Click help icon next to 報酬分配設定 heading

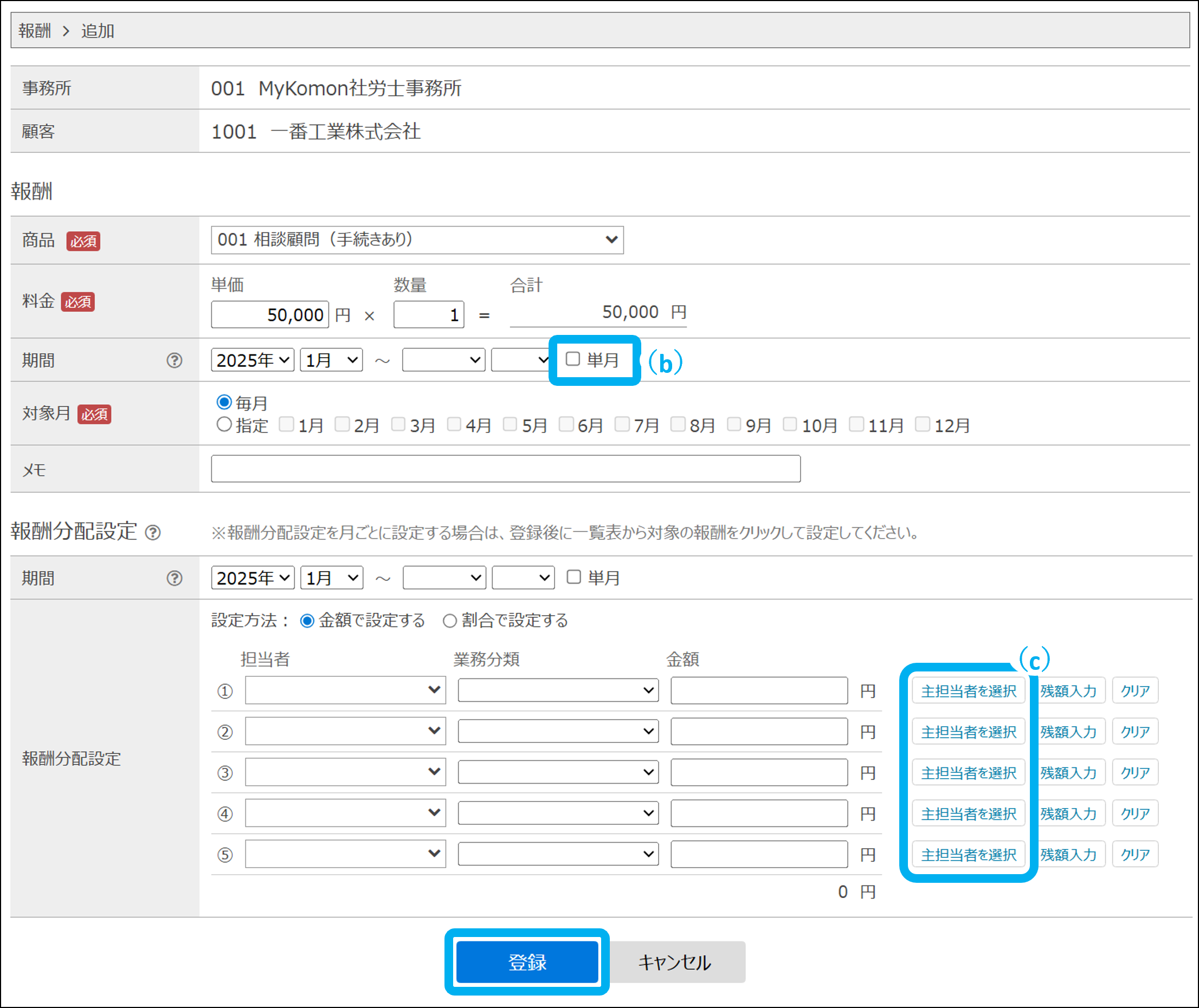[x=153, y=533]
